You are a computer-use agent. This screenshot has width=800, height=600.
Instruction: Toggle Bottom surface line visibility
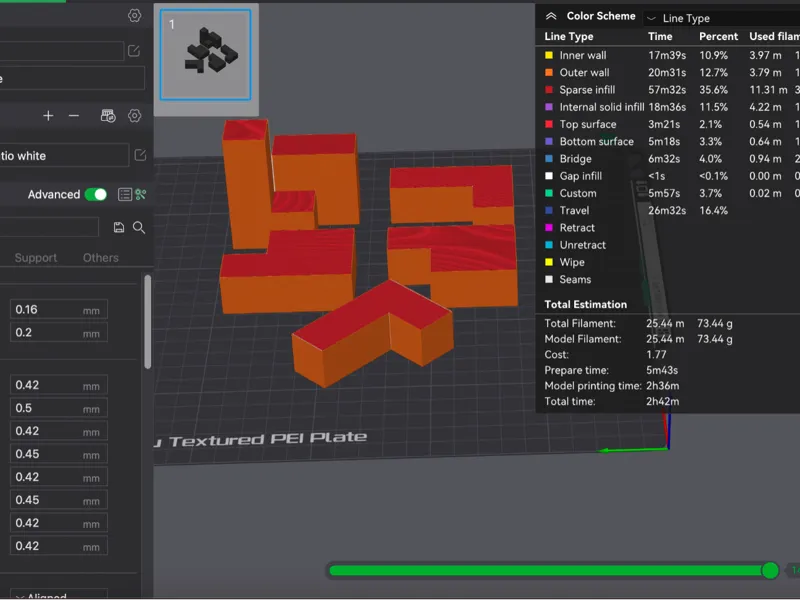coord(549,141)
